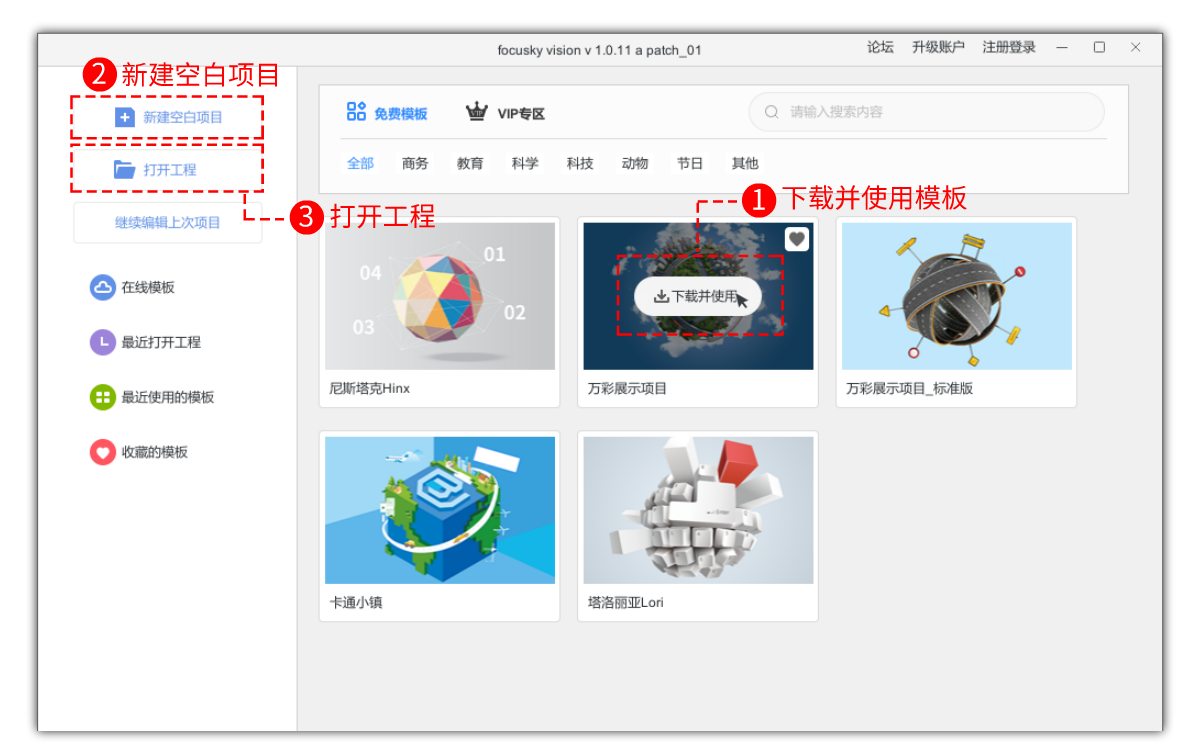Click the folder icon for 打开工程
Viewport: 1187px width, 754px height.
tap(124, 170)
